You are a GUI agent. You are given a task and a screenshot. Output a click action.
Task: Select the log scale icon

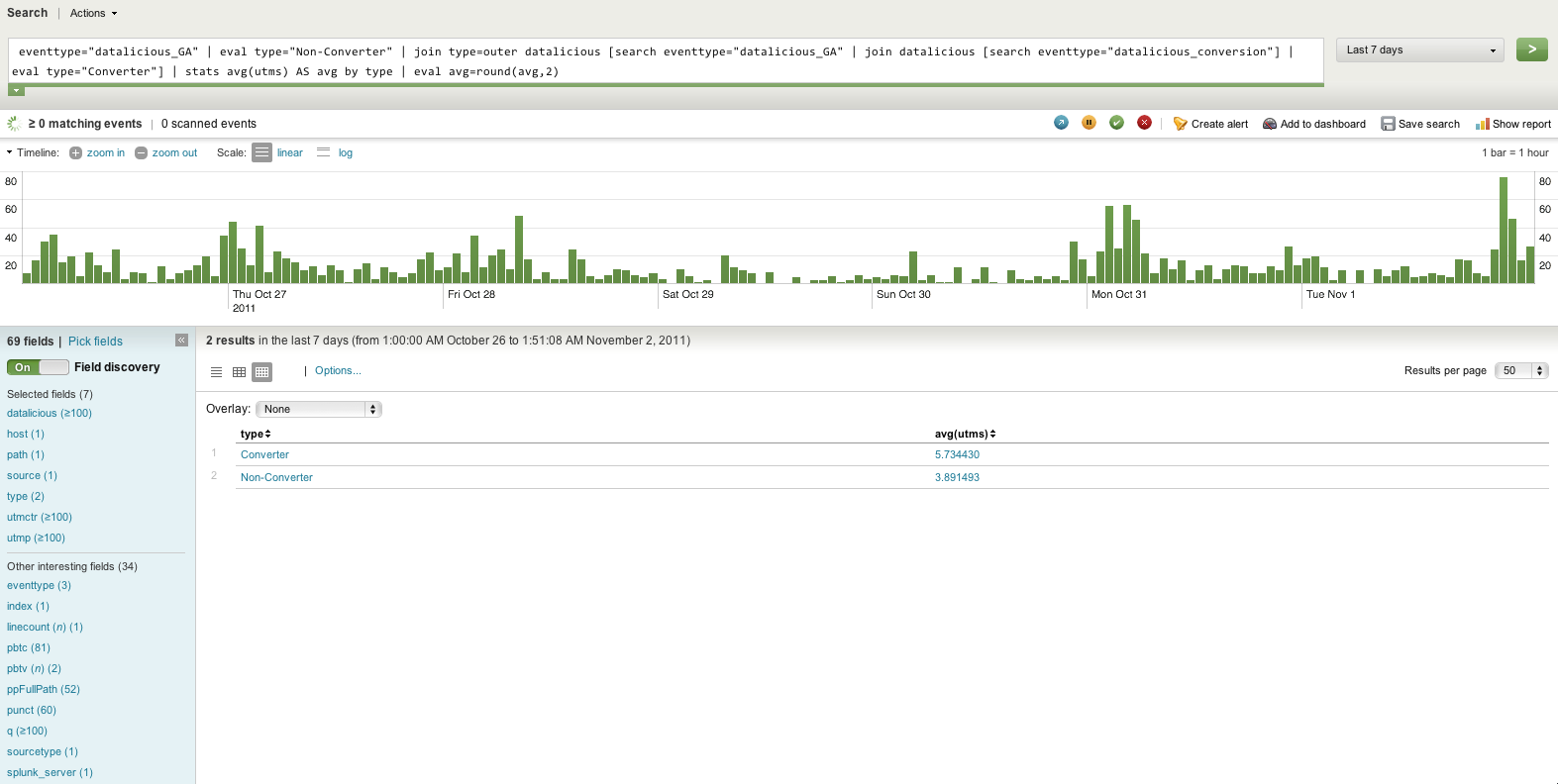pos(323,152)
